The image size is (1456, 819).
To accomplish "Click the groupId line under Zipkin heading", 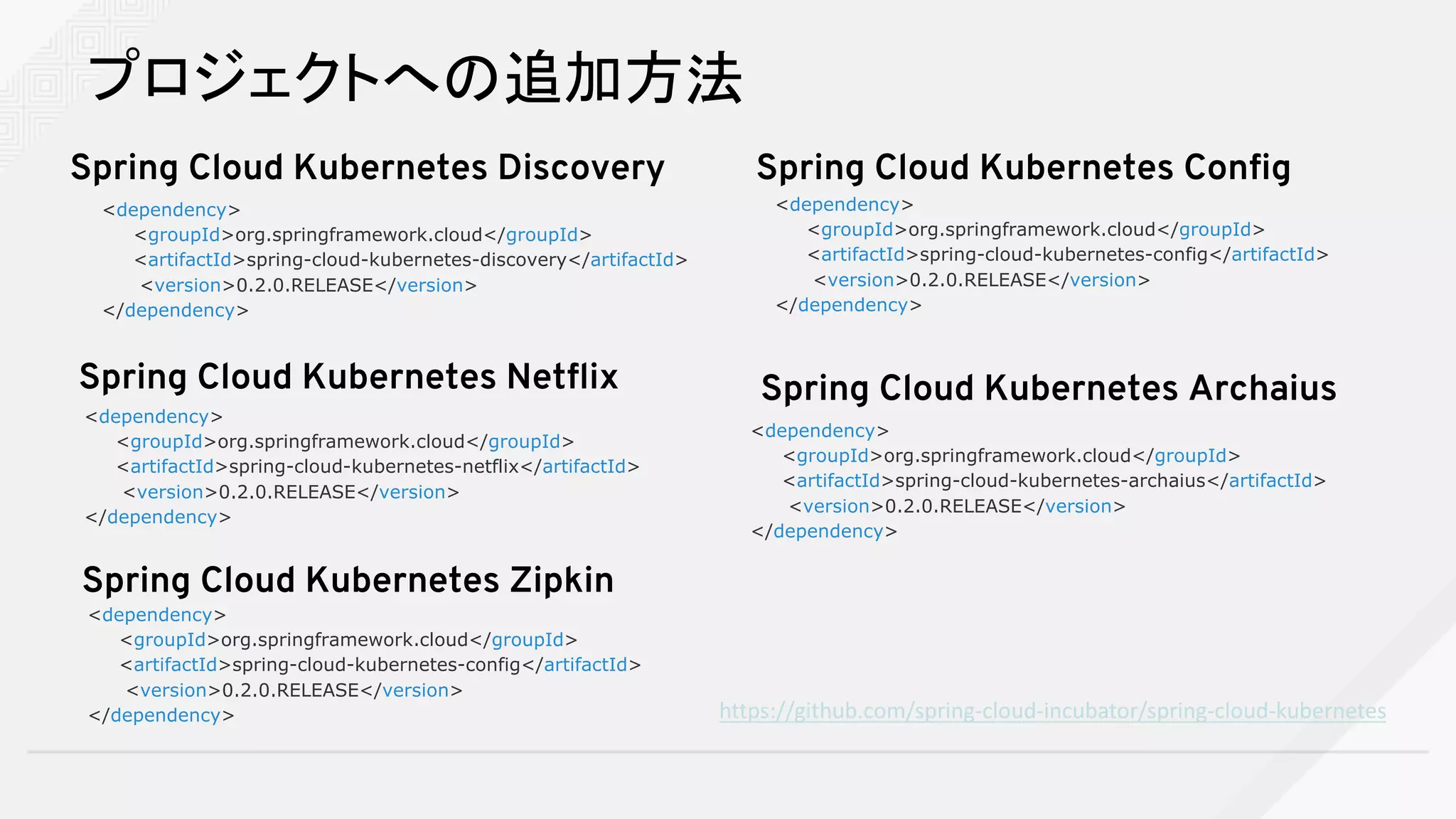I will 348,641.
